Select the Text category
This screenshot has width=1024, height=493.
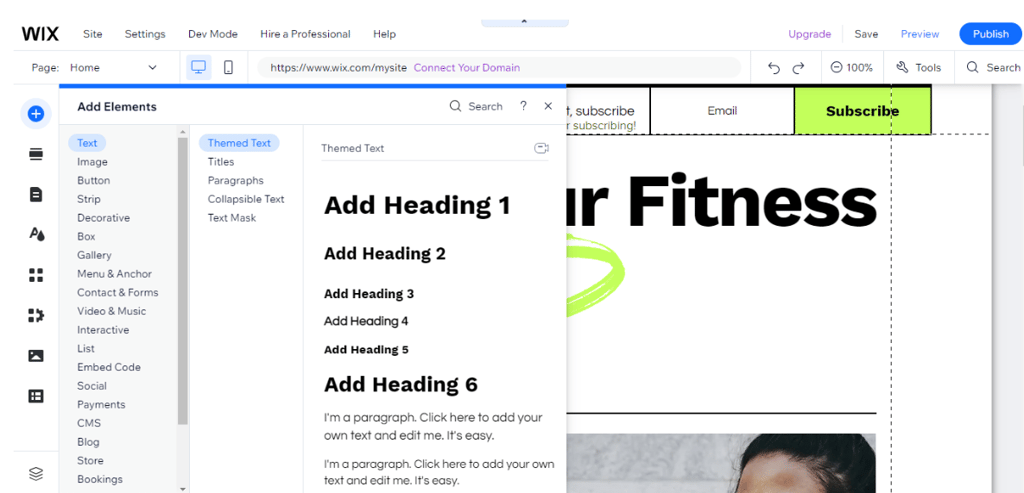coord(87,143)
